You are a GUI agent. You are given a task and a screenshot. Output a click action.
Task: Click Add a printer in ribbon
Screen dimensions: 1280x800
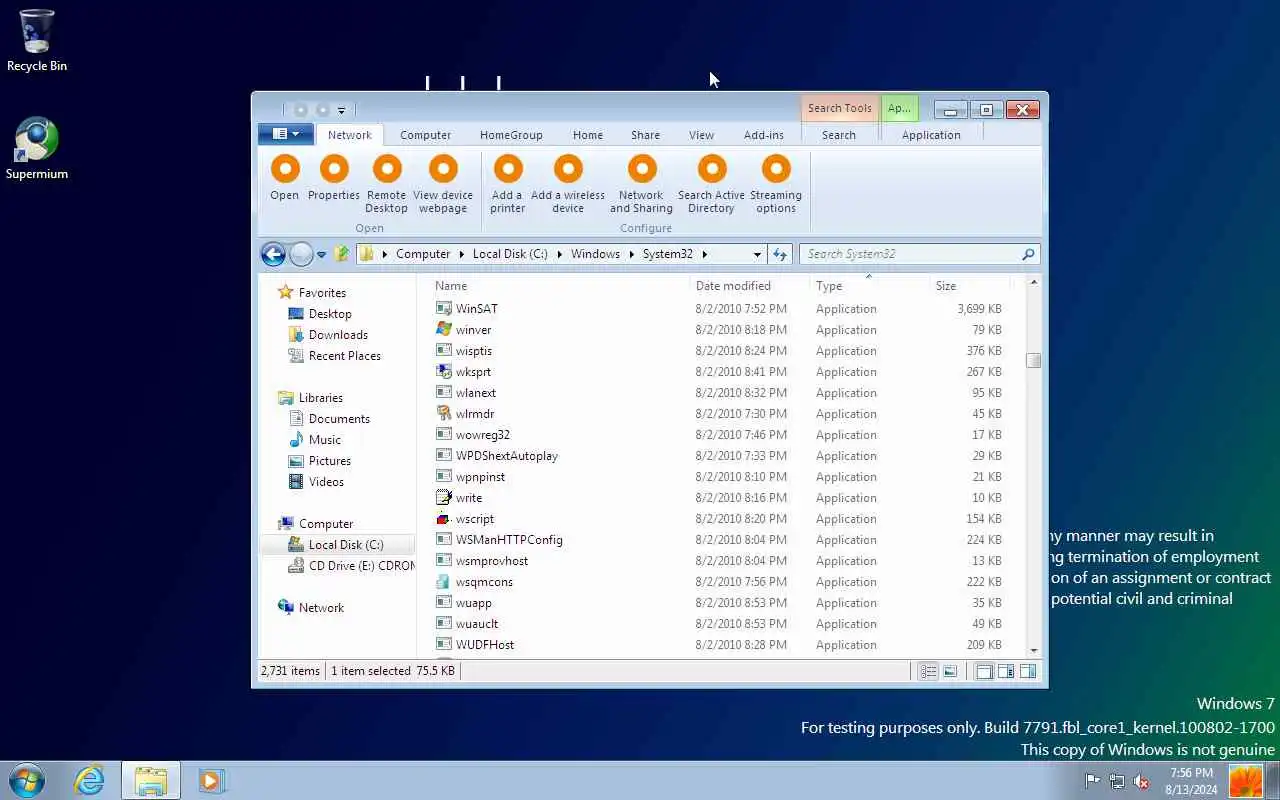click(x=507, y=184)
